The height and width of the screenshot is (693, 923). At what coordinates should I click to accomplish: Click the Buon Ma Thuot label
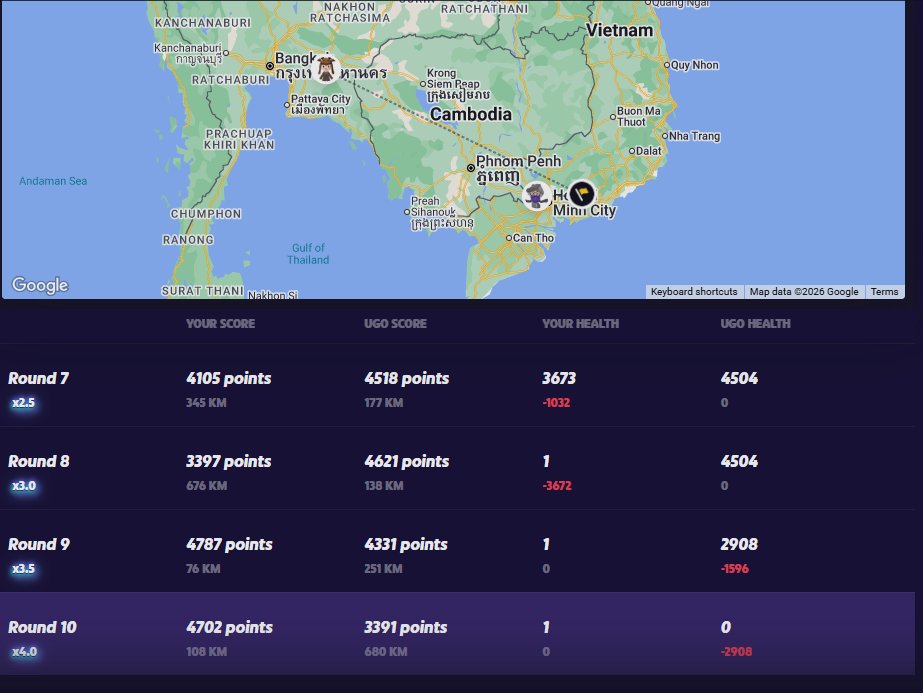pyautogui.click(x=638, y=117)
